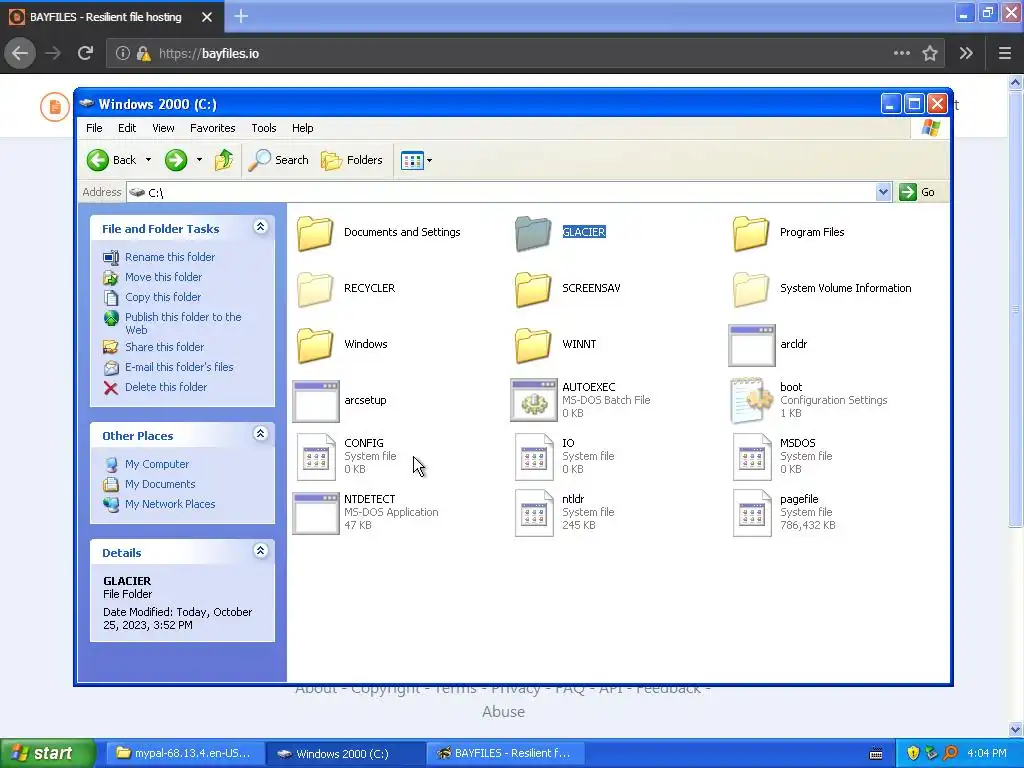Select the pagefile system file icon

tap(752, 513)
